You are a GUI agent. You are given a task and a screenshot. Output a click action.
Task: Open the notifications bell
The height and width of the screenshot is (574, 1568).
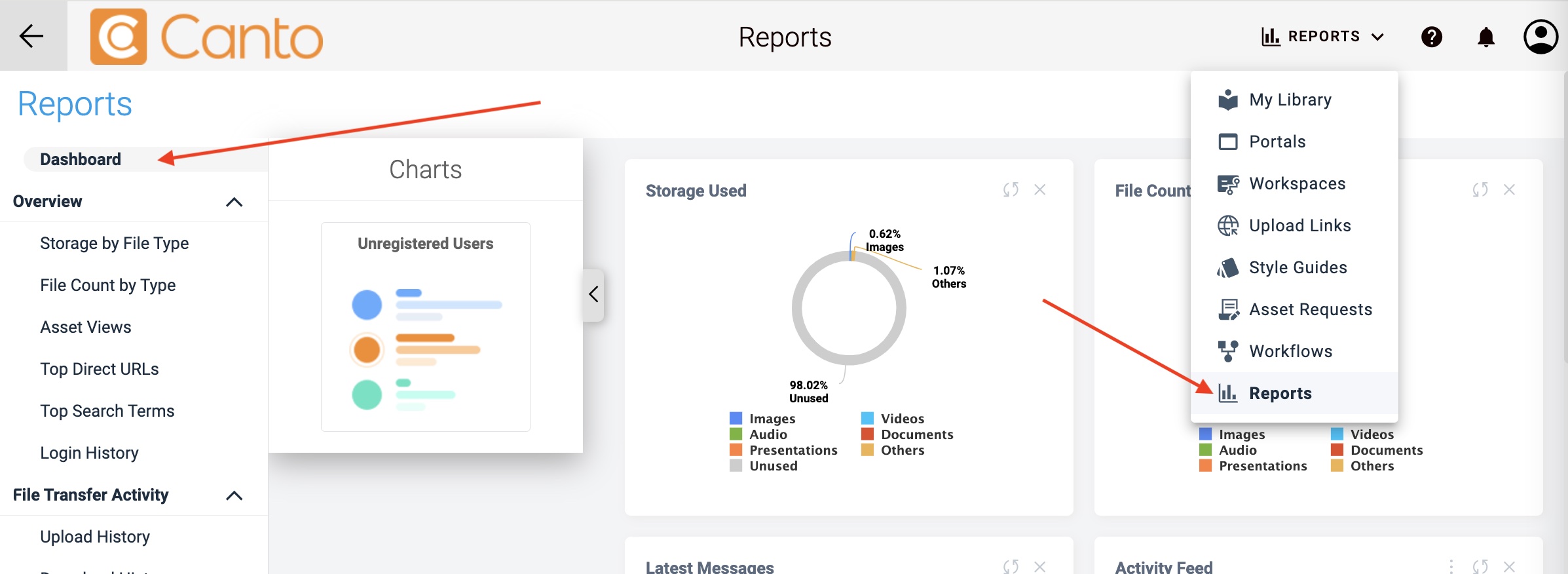[1486, 37]
